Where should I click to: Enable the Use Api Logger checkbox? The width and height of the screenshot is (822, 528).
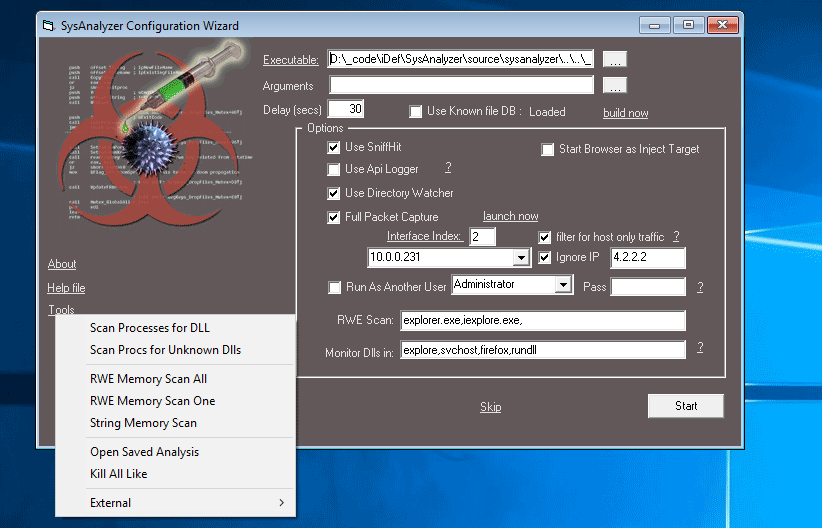[x=333, y=169]
